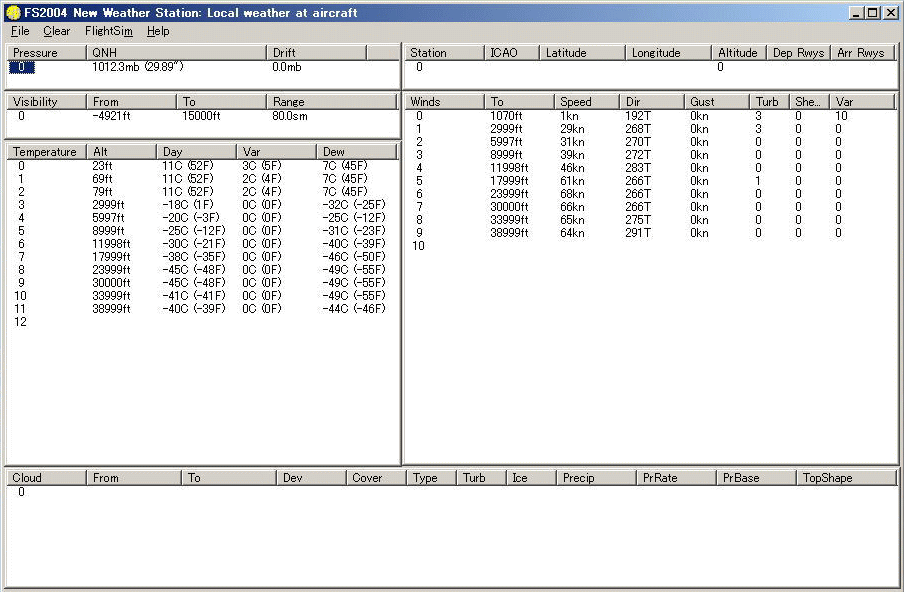Sort winds by the Speed column header

point(586,102)
